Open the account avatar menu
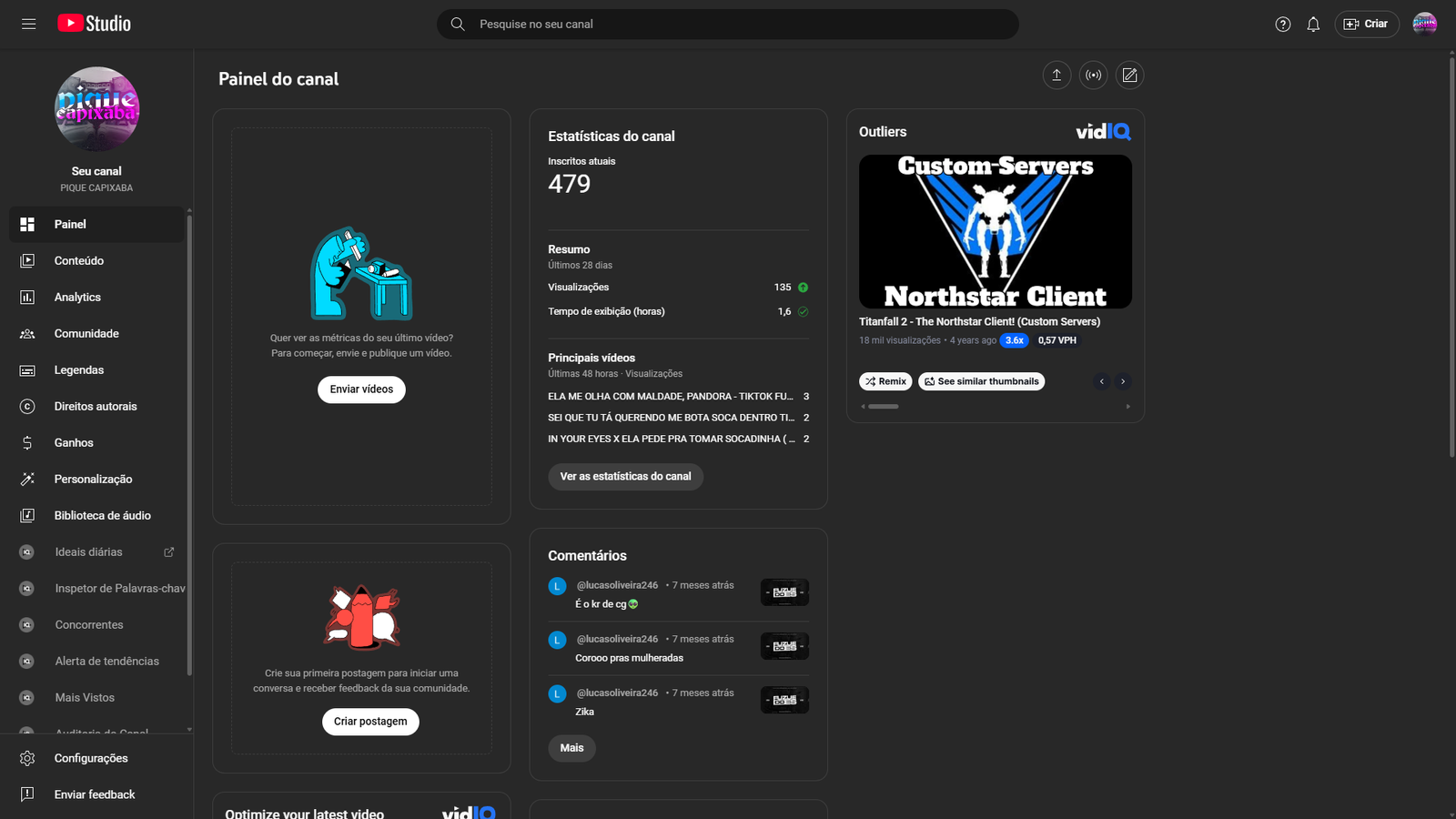 click(1425, 25)
